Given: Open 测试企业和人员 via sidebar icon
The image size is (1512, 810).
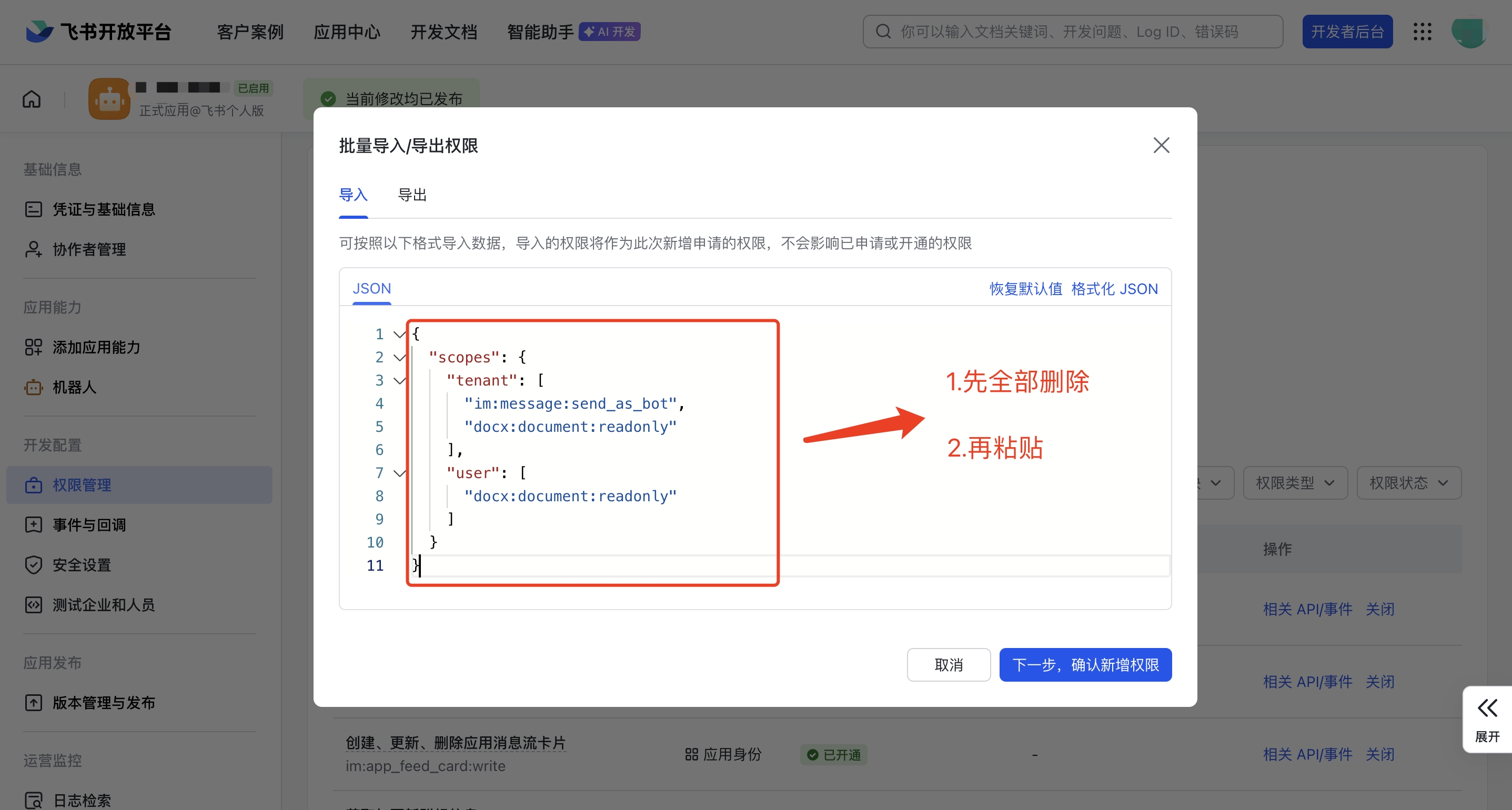Looking at the screenshot, I should point(34,605).
